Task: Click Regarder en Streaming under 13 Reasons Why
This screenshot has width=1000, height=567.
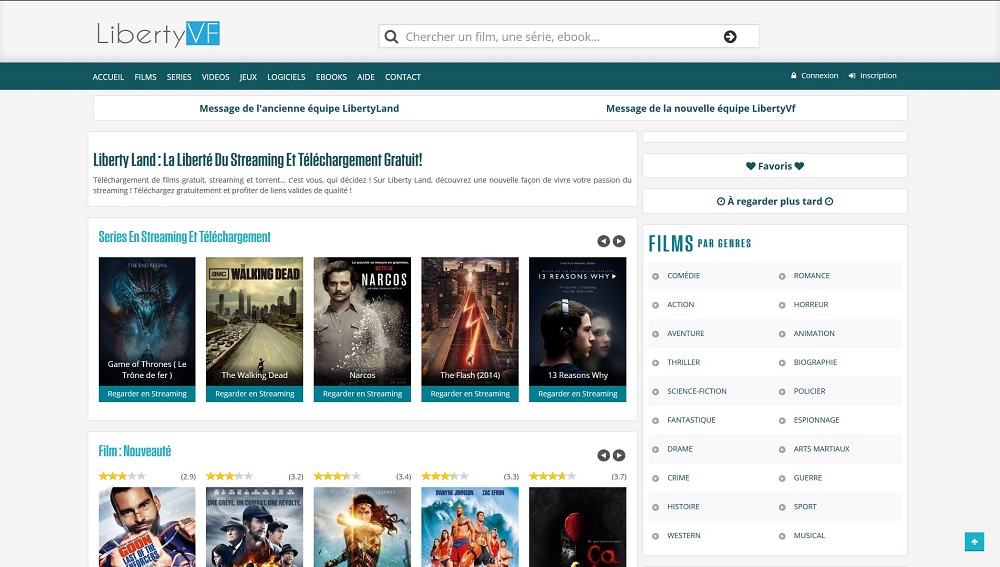Action: 578,394
